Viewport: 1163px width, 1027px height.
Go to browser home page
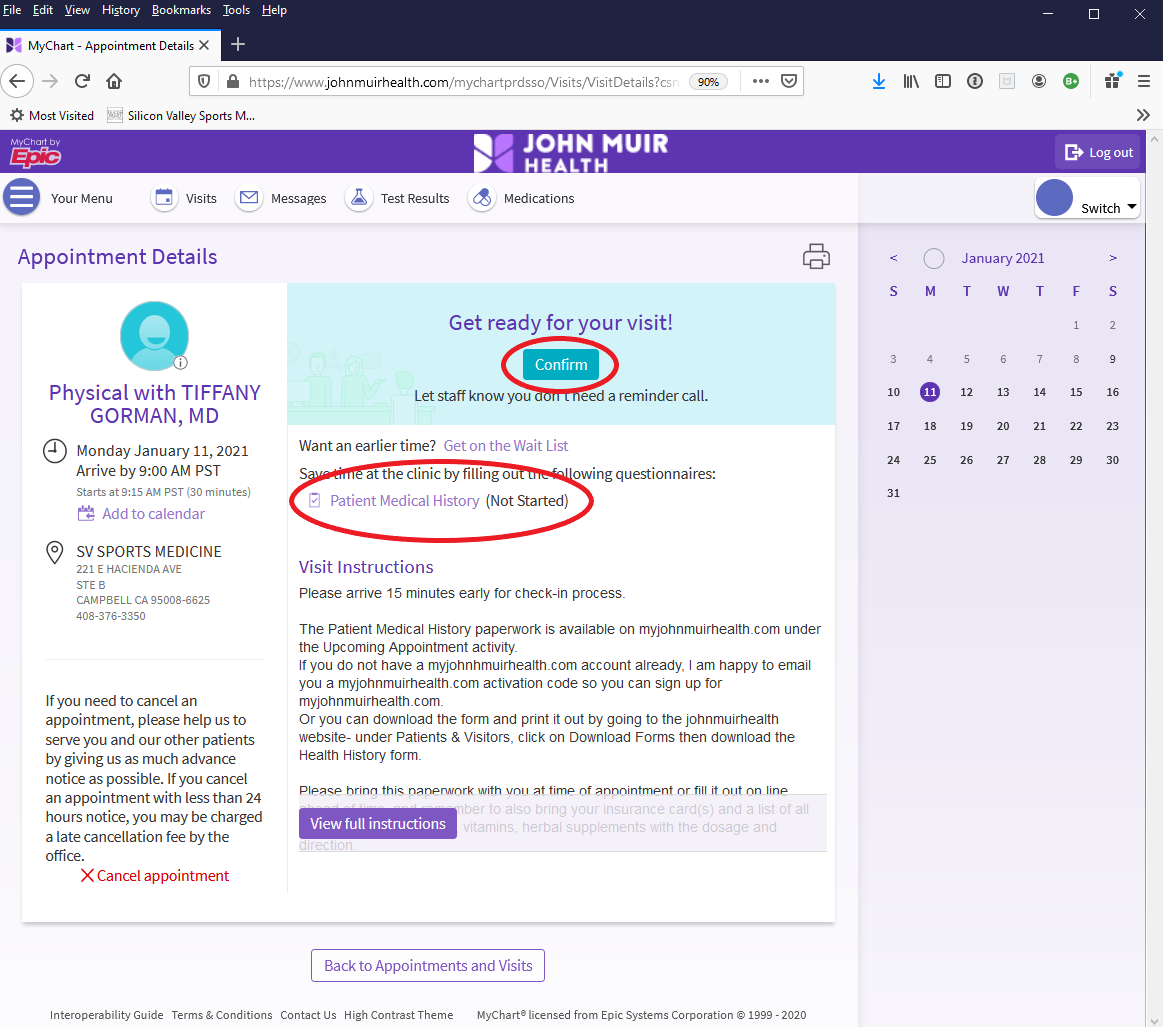click(x=113, y=81)
